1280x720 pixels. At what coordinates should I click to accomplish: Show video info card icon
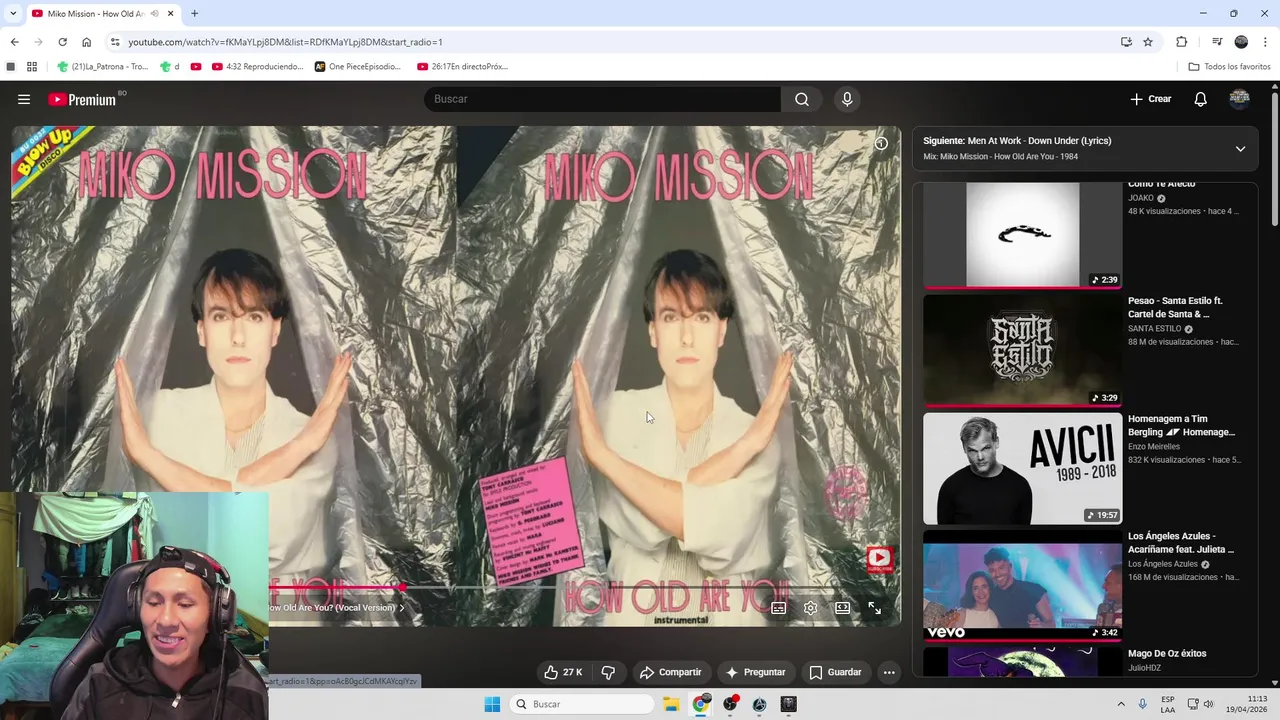point(881,143)
